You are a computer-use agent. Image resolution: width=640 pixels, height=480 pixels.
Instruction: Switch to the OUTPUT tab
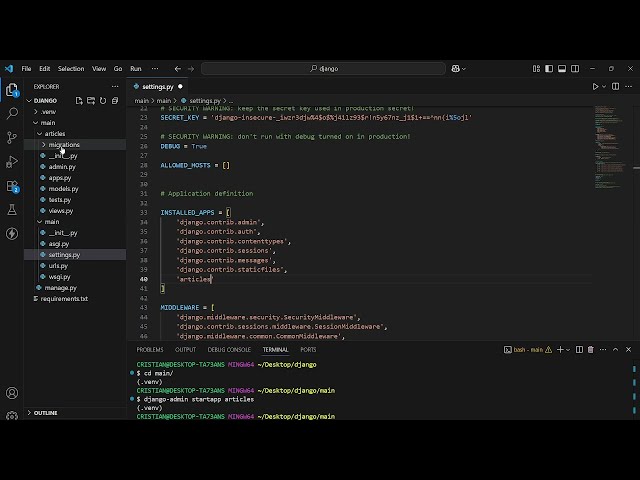(x=185, y=350)
